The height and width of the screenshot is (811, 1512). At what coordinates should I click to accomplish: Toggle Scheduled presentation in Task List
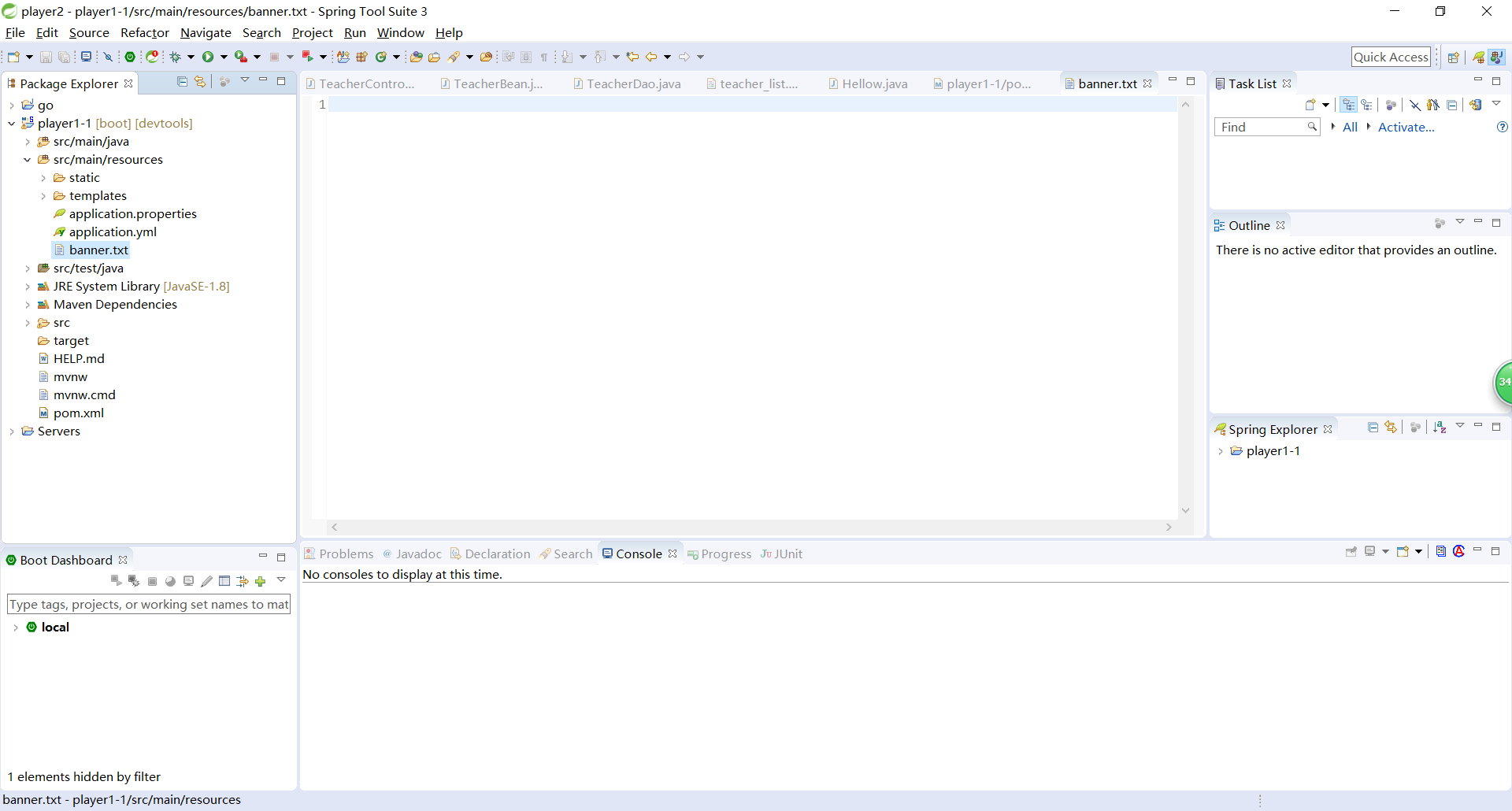[1366, 105]
